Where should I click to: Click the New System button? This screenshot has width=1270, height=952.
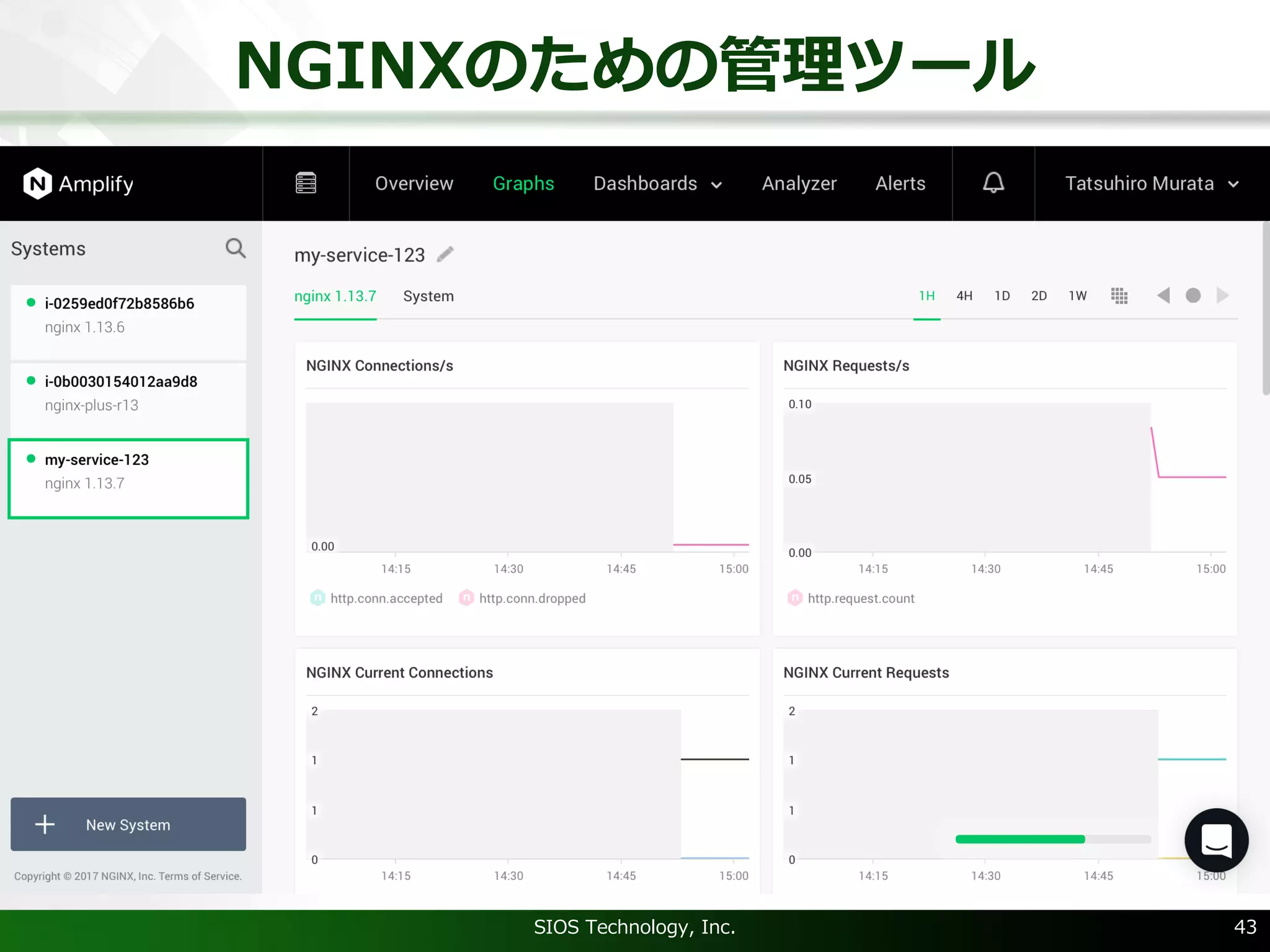click(x=128, y=824)
